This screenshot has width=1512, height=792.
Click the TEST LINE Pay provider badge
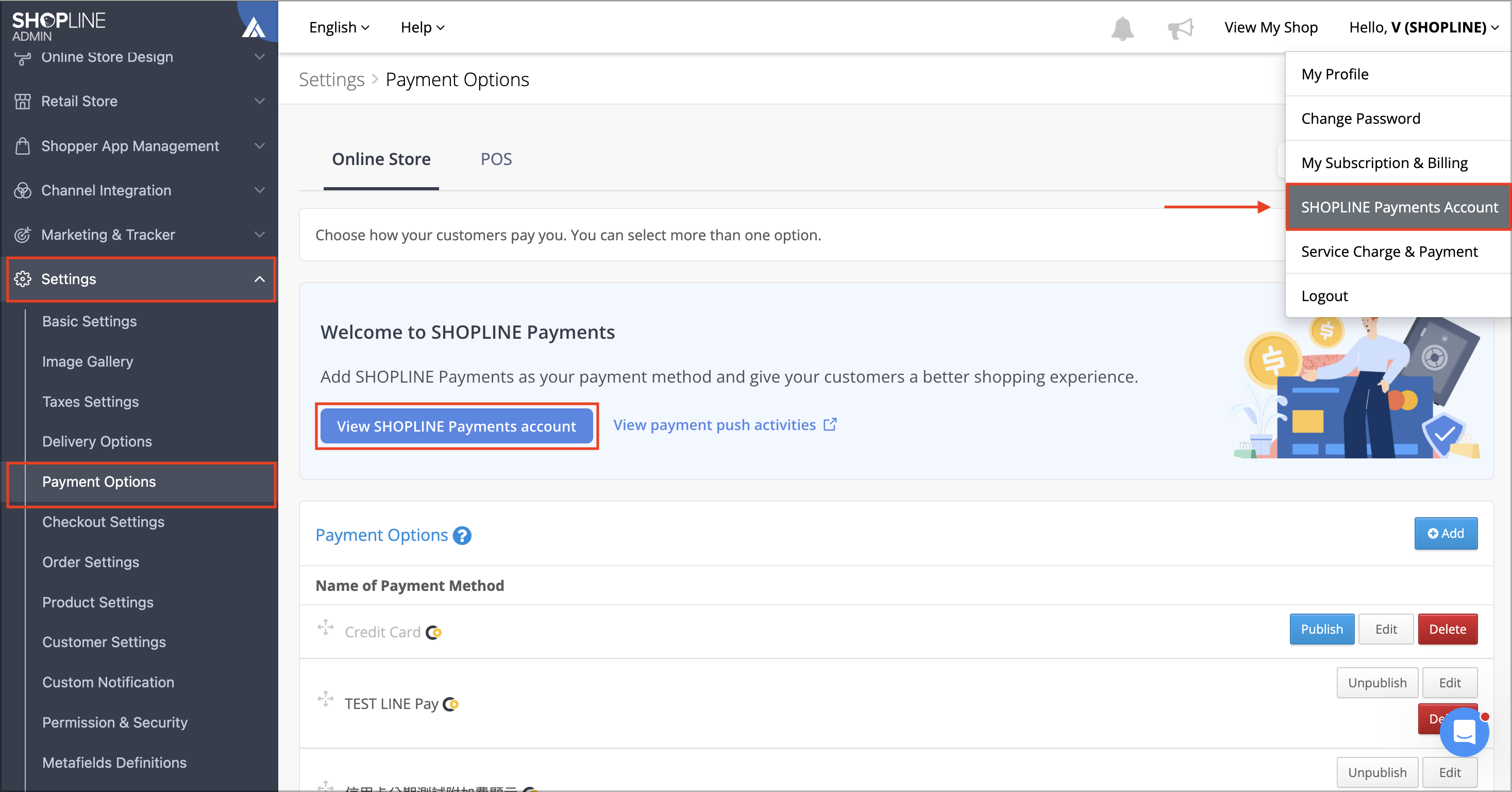[450, 704]
